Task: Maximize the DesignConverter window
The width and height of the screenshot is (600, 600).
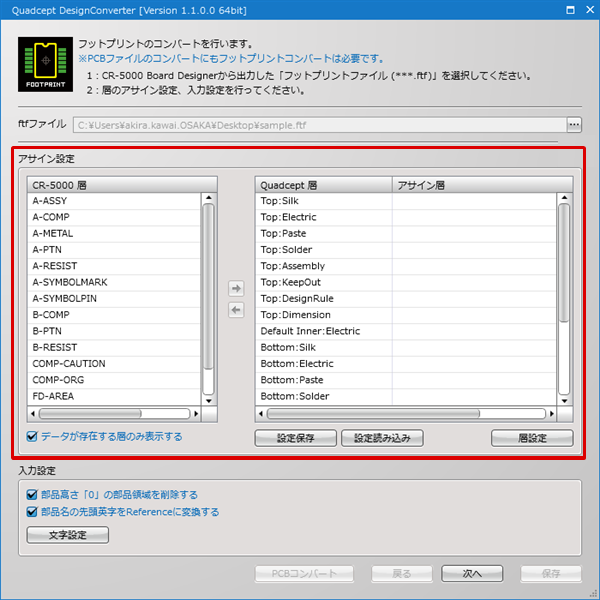Action: (x=570, y=10)
